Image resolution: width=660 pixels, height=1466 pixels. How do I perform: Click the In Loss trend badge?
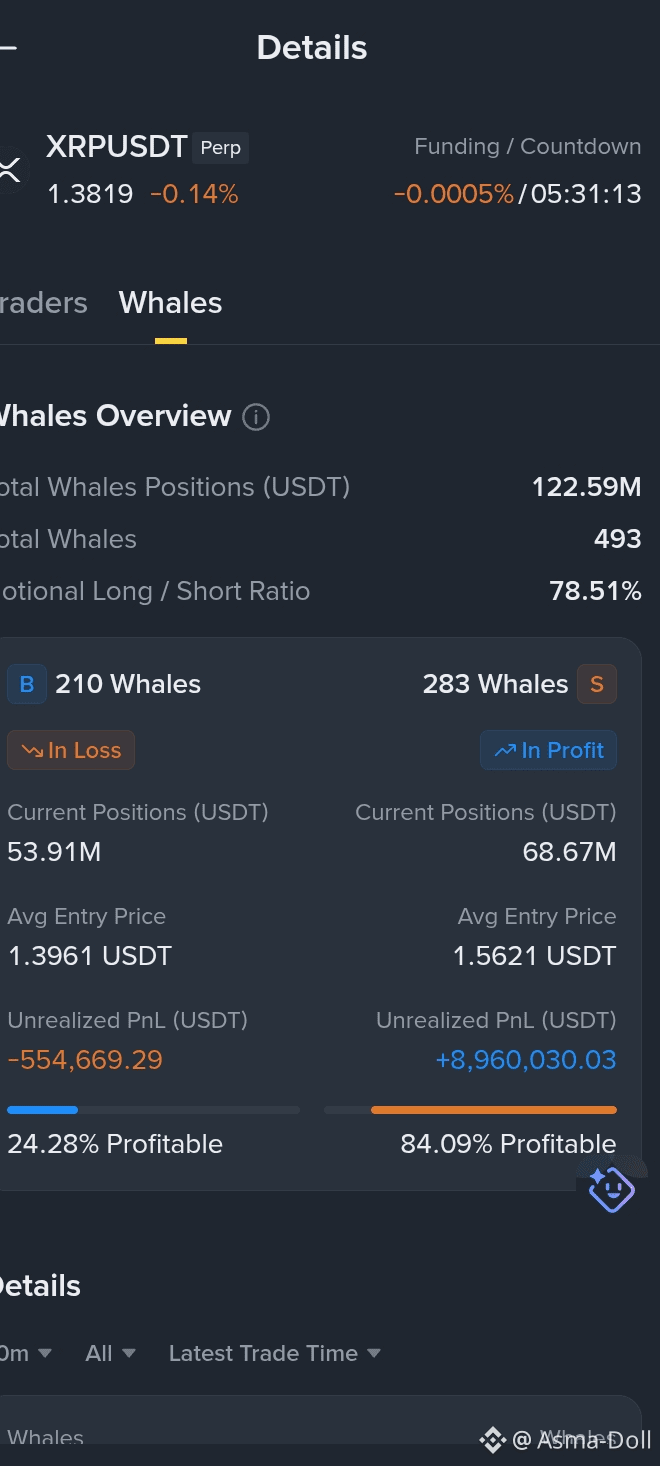point(71,750)
